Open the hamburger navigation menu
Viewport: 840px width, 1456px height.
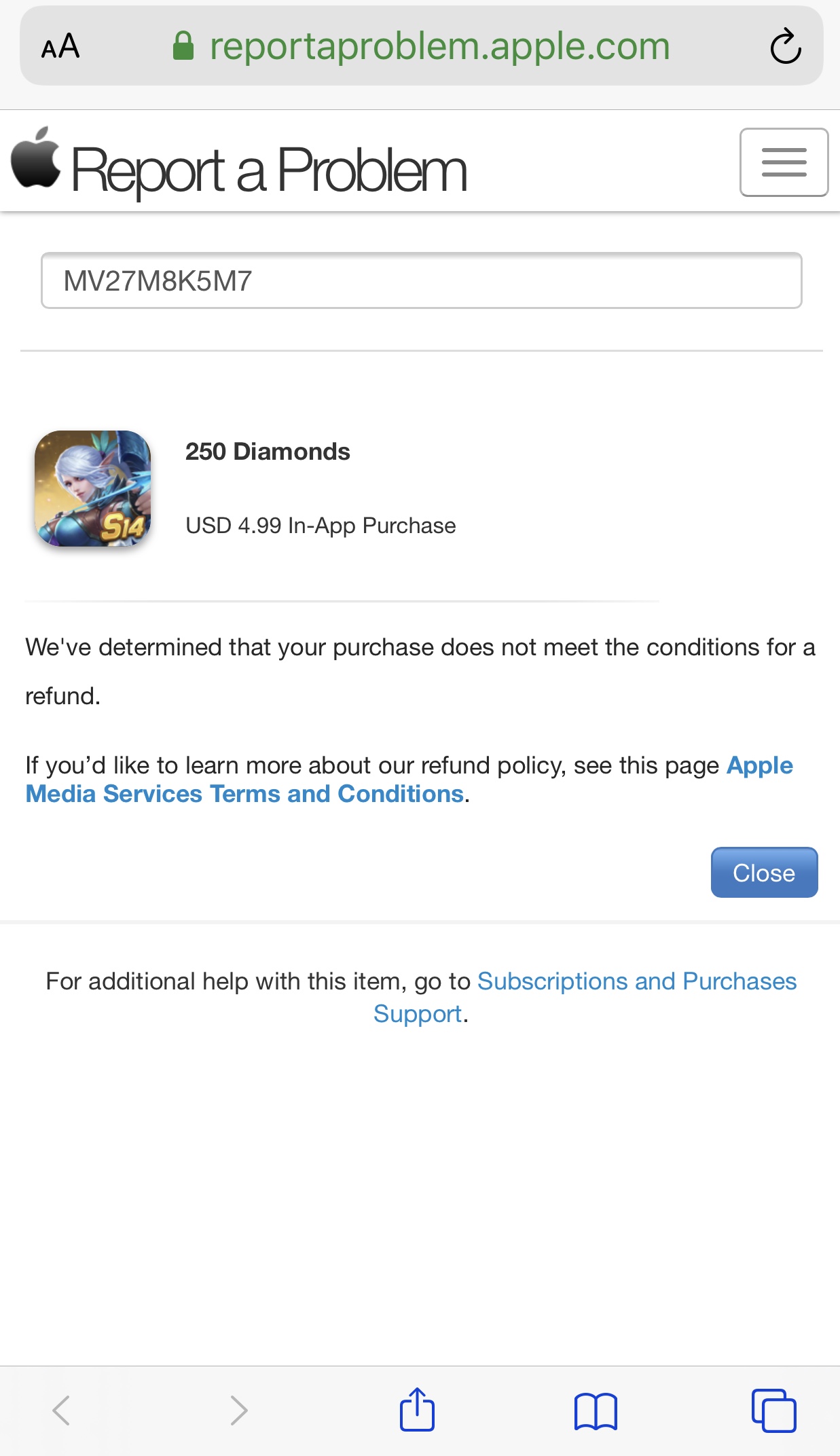tap(784, 162)
